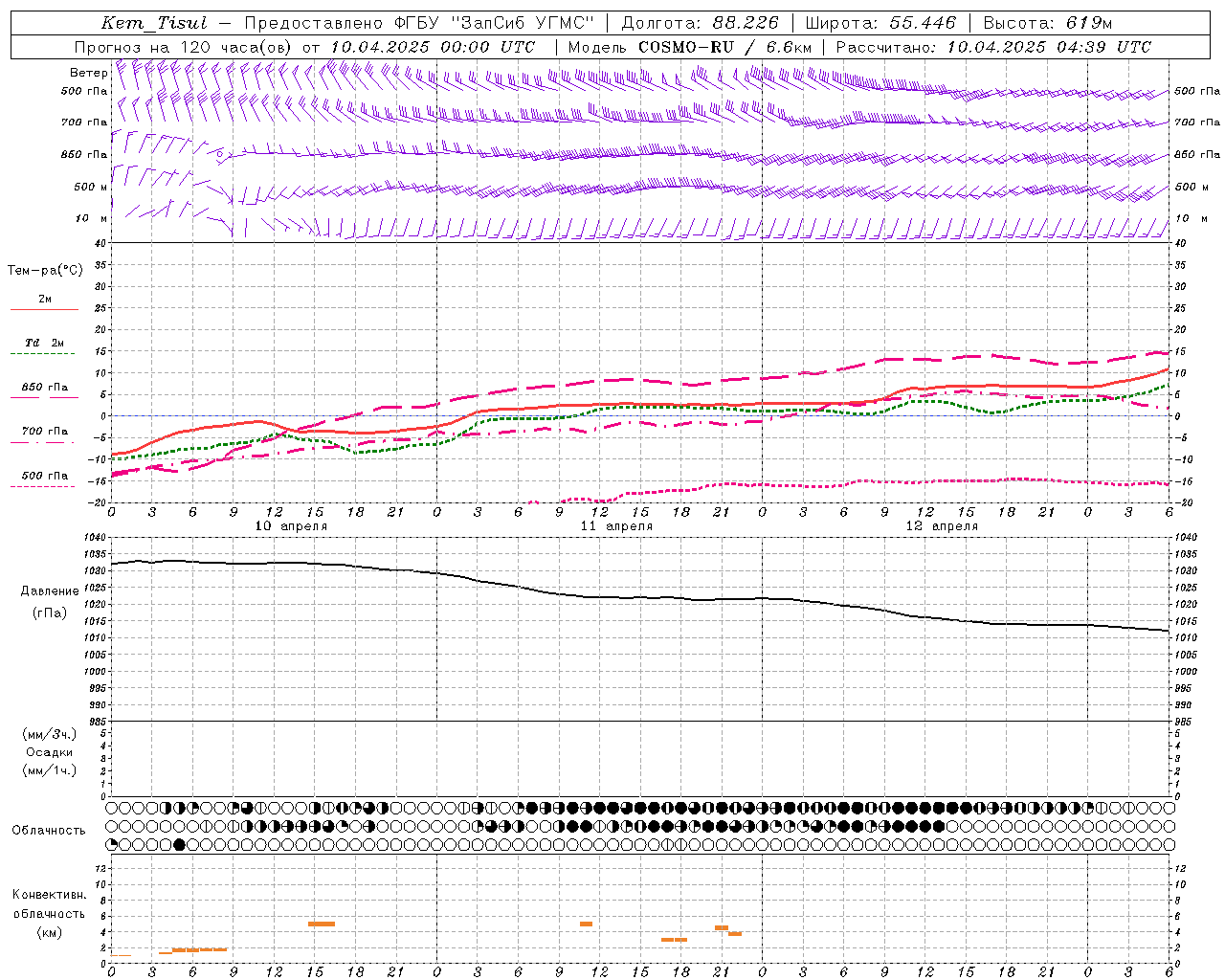
Task: Select the forecast start 10.04.2025 00:00 UTC
Action: point(433,47)
